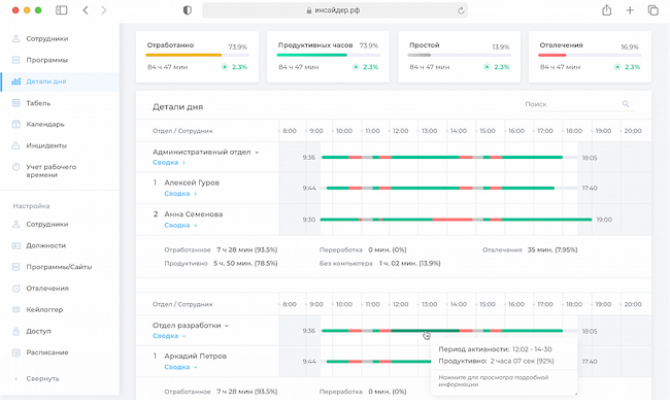Click the Детали дня bar-chart icon
670x400 pixels.
pyautogui.click(x=16, y=81)
